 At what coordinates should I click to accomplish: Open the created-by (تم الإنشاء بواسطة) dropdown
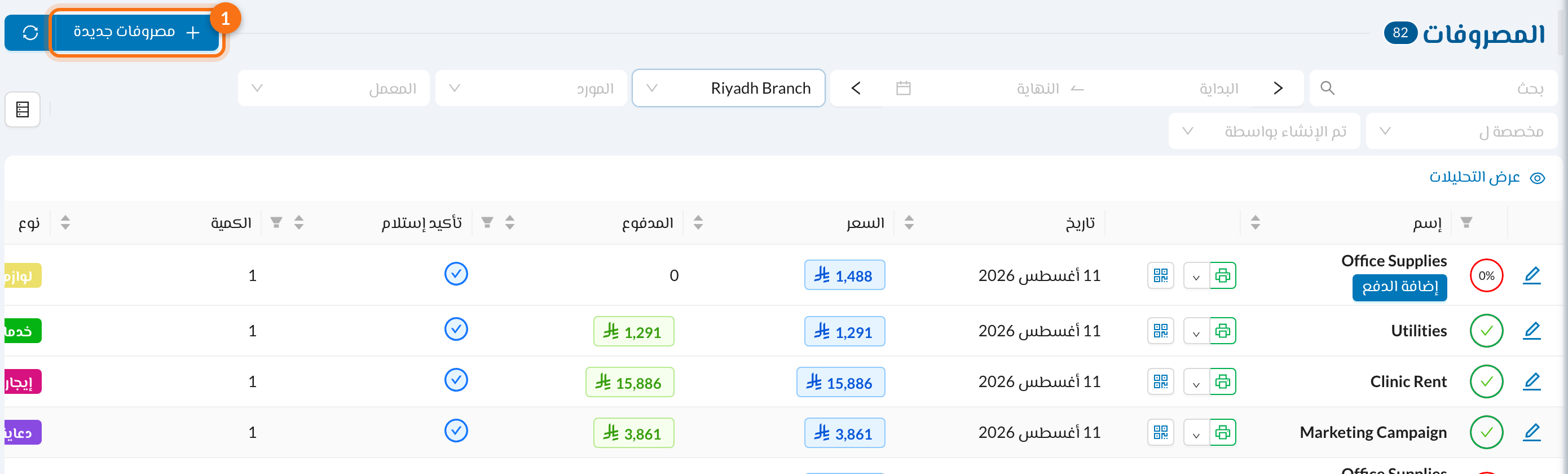pos(1264,131)
